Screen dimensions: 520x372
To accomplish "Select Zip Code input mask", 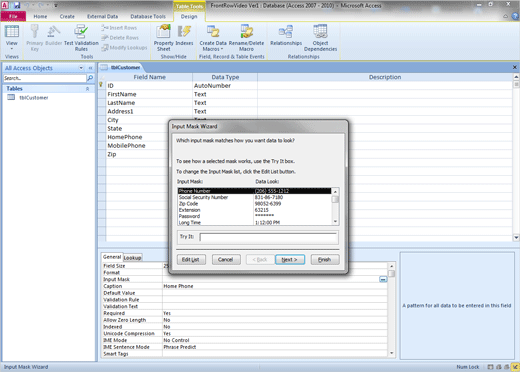I will (255, 204).
